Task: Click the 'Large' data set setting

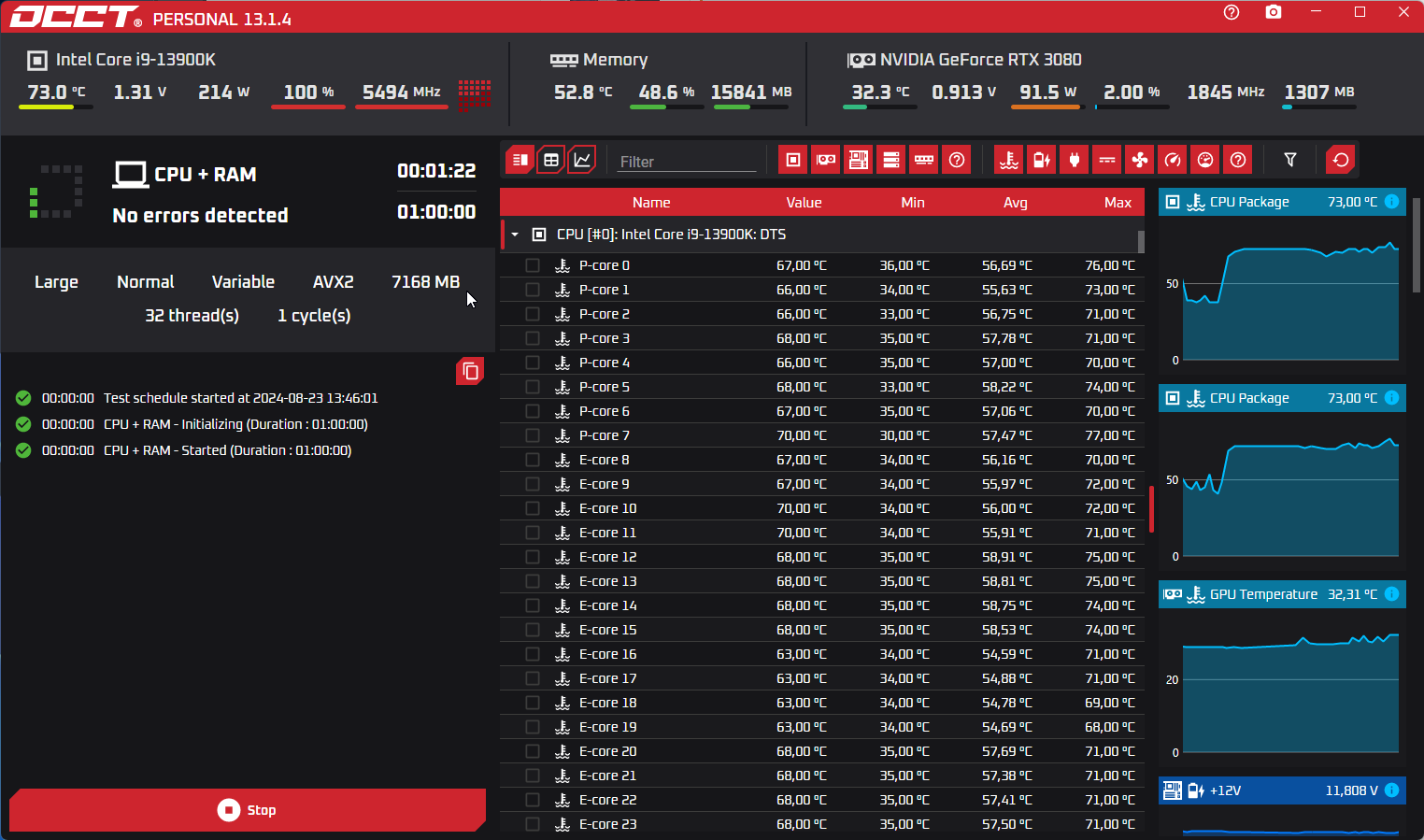Action: [56, 282]
